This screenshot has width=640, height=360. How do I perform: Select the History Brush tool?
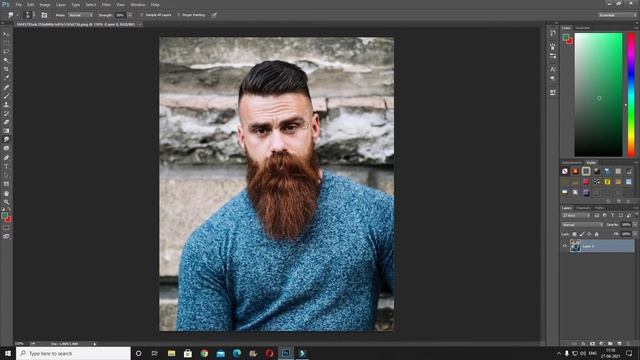coord(6,113)
